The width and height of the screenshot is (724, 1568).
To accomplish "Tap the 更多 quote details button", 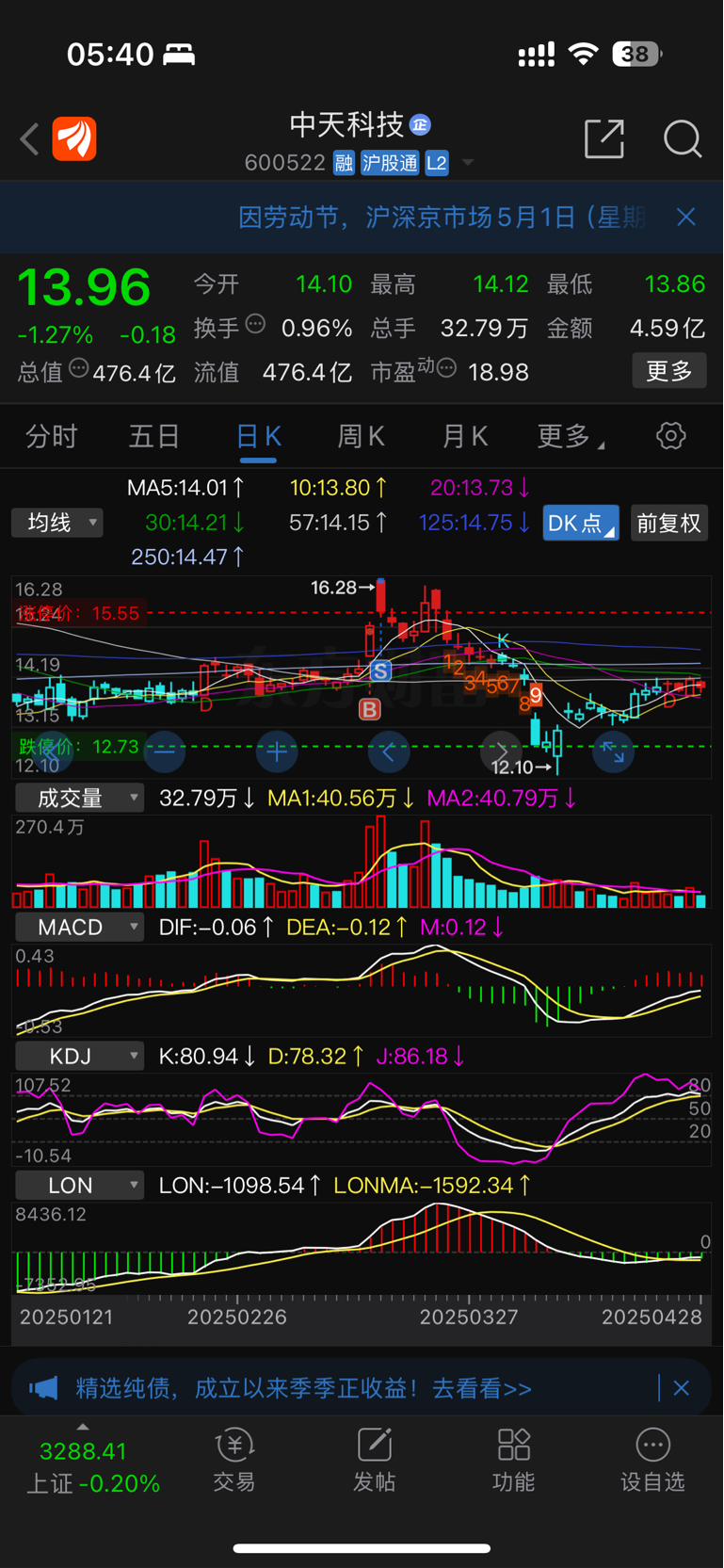I will (x=669, y=371).
